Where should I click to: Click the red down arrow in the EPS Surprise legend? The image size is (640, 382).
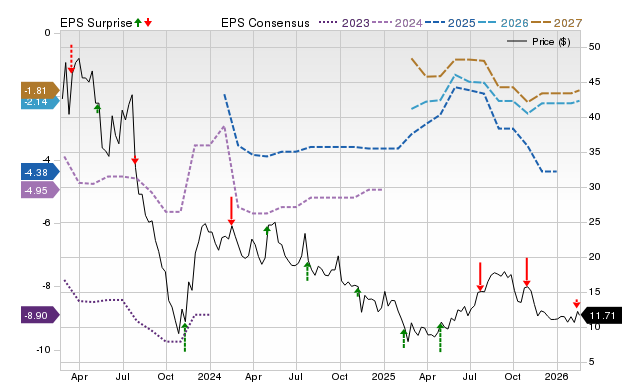(148, 22)
